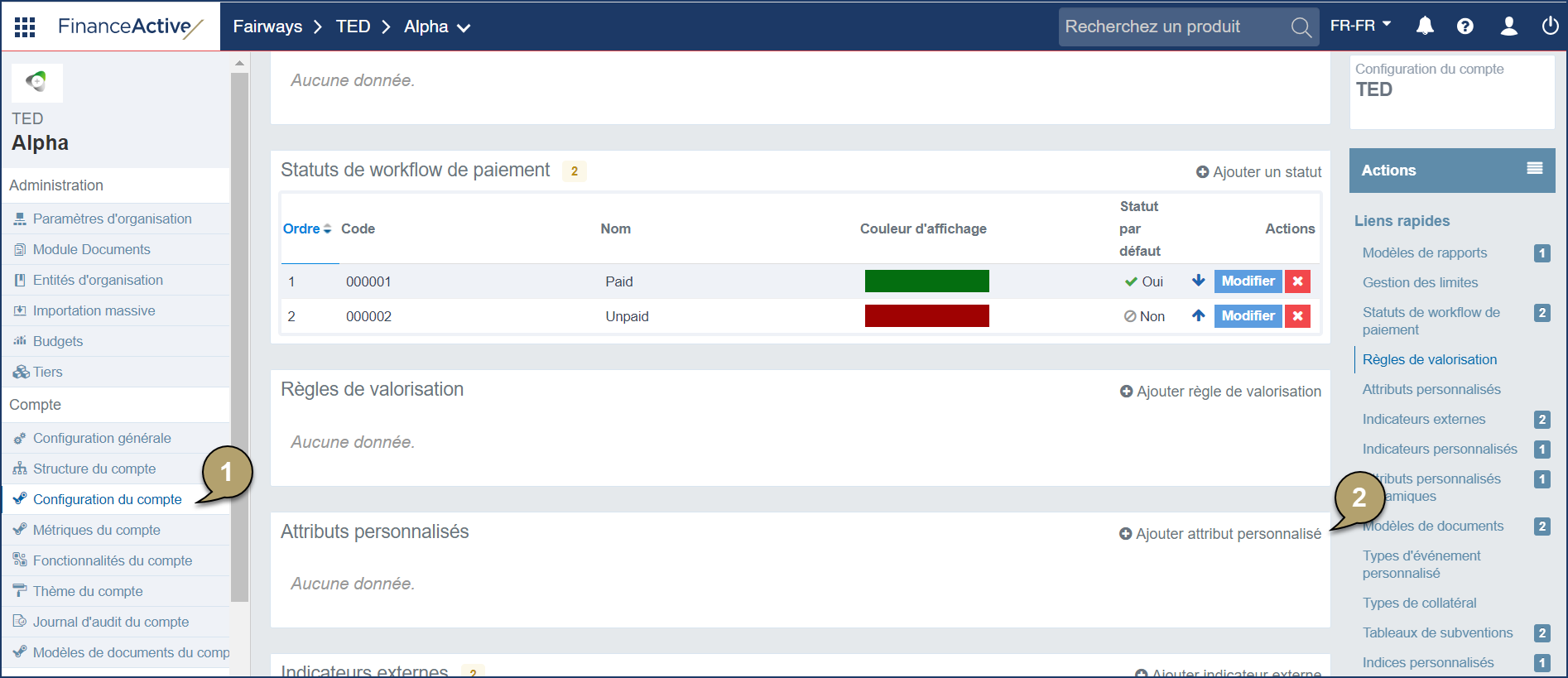
Task: Open the FR-FR language dropdown
Action: [x=1360, y=26]
